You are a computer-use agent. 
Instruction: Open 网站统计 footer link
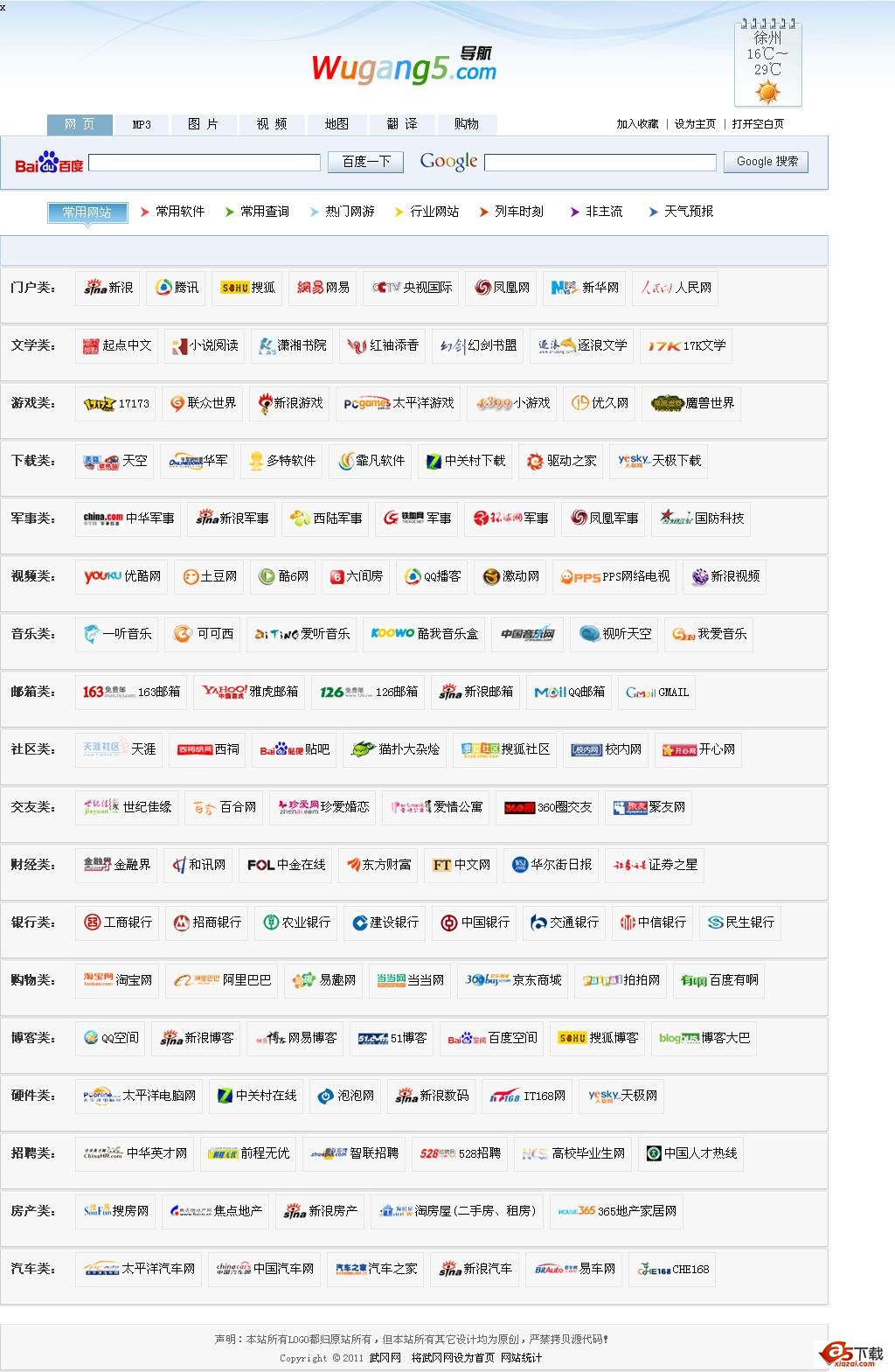click(x=521, y=1358)
